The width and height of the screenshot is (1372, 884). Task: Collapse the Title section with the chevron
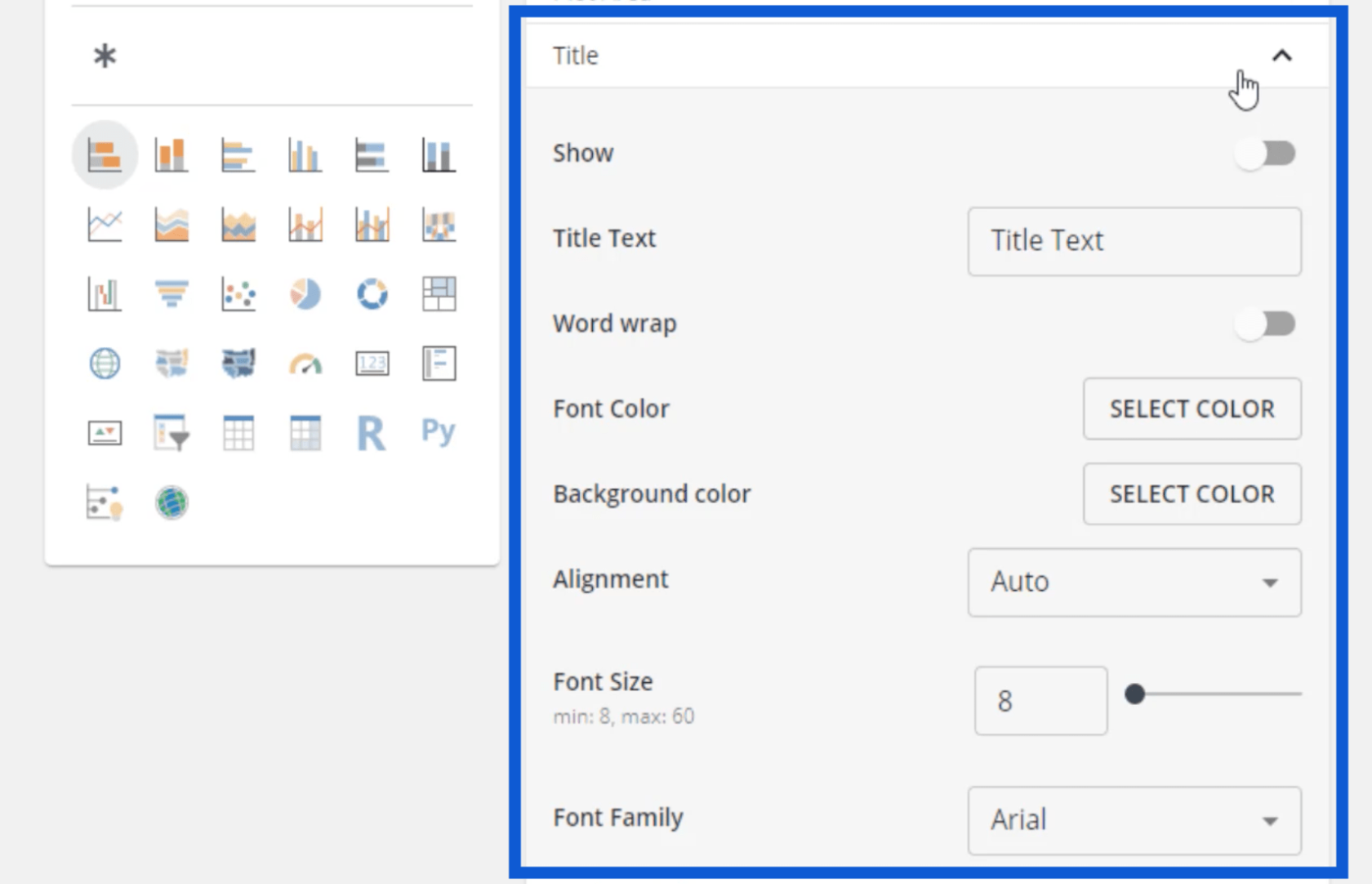point(1282,56)
